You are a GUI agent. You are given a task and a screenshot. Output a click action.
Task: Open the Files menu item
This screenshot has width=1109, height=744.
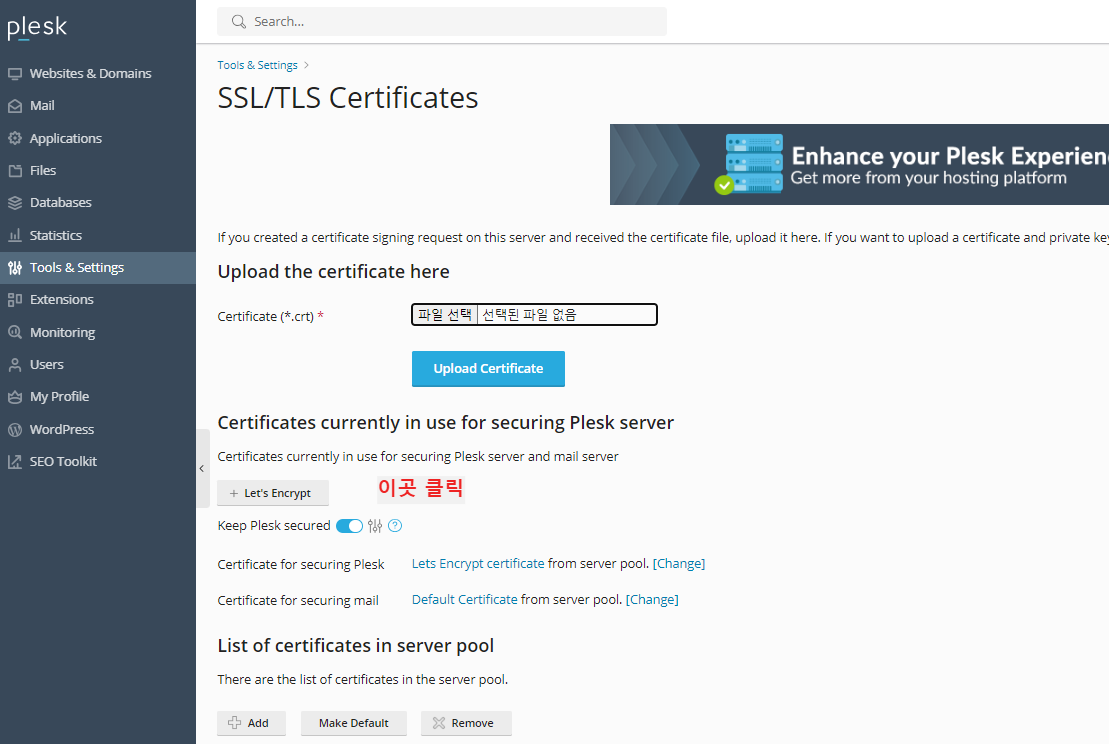[98, 170]
